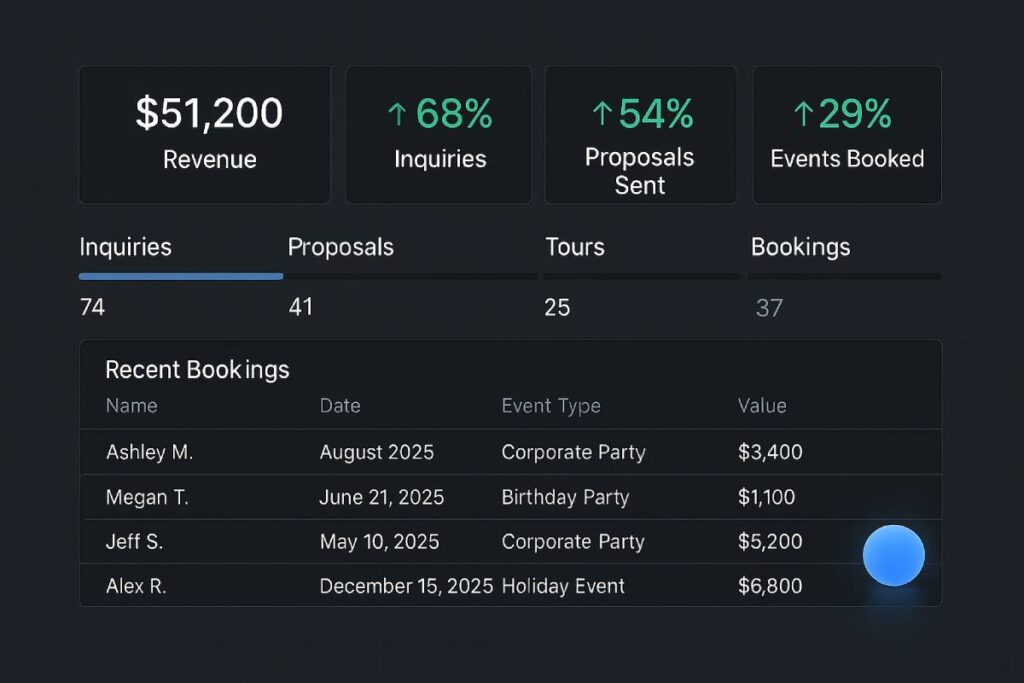Click the blue progress bar under Inquiries
This screenshot has width=1024, height=683.
pos(180,275)
